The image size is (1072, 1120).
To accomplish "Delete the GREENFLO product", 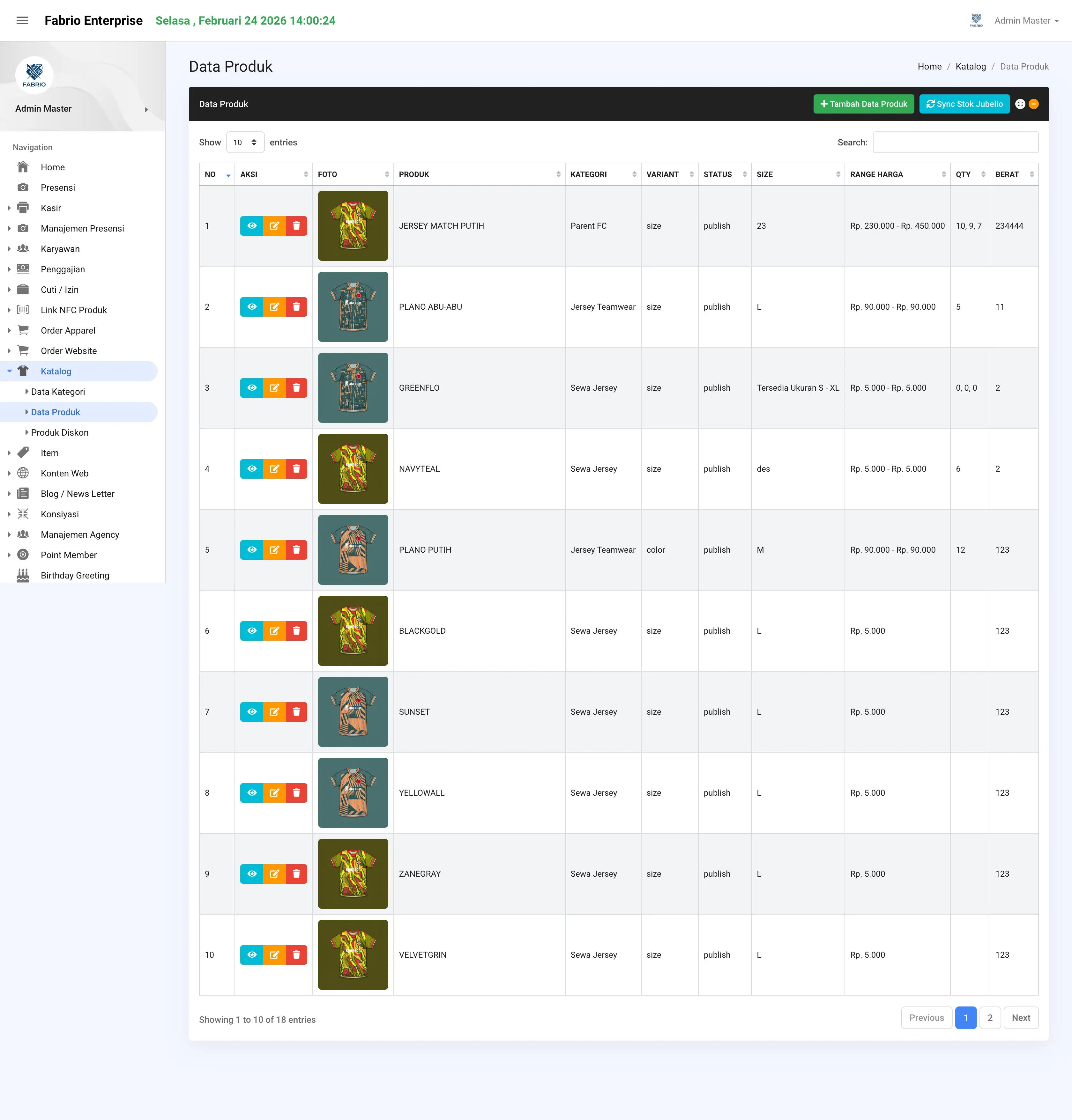I will 297,388.
